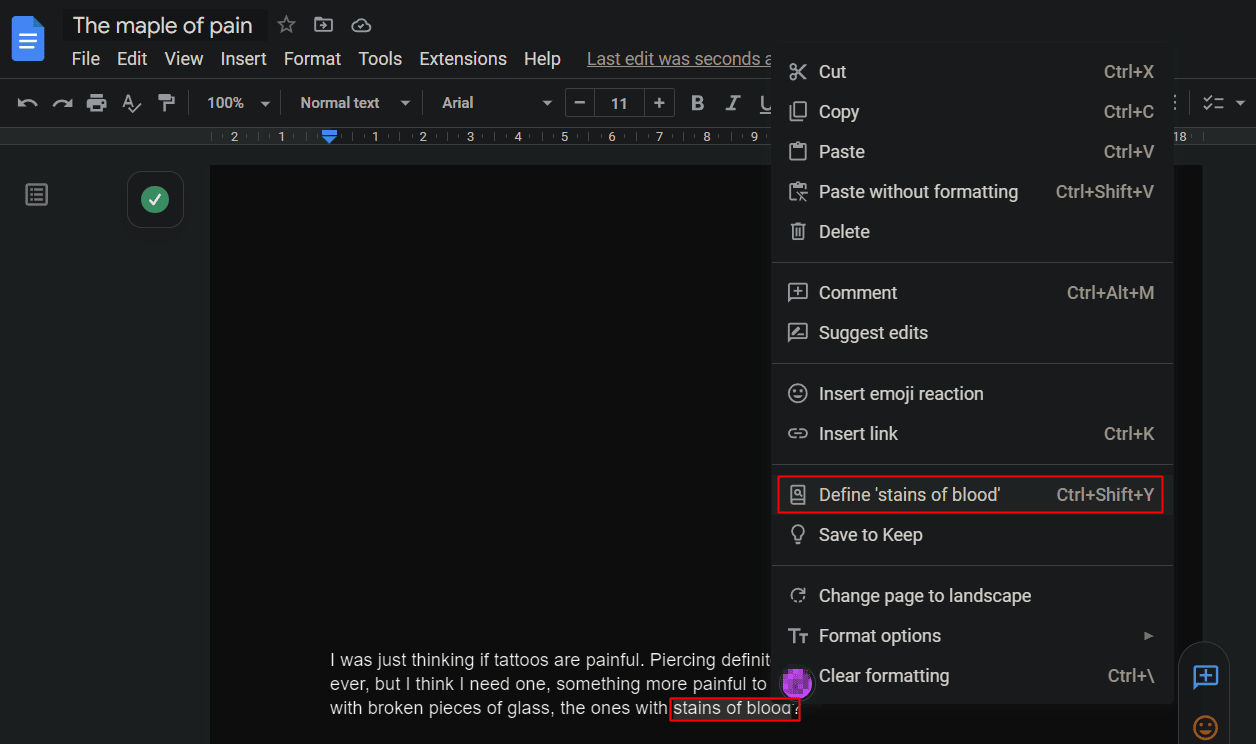This screenshot has height=744, width=1256.
Task: Click the left indent marker on ruler
Action: pyautogui.click(x=330, y=137)
